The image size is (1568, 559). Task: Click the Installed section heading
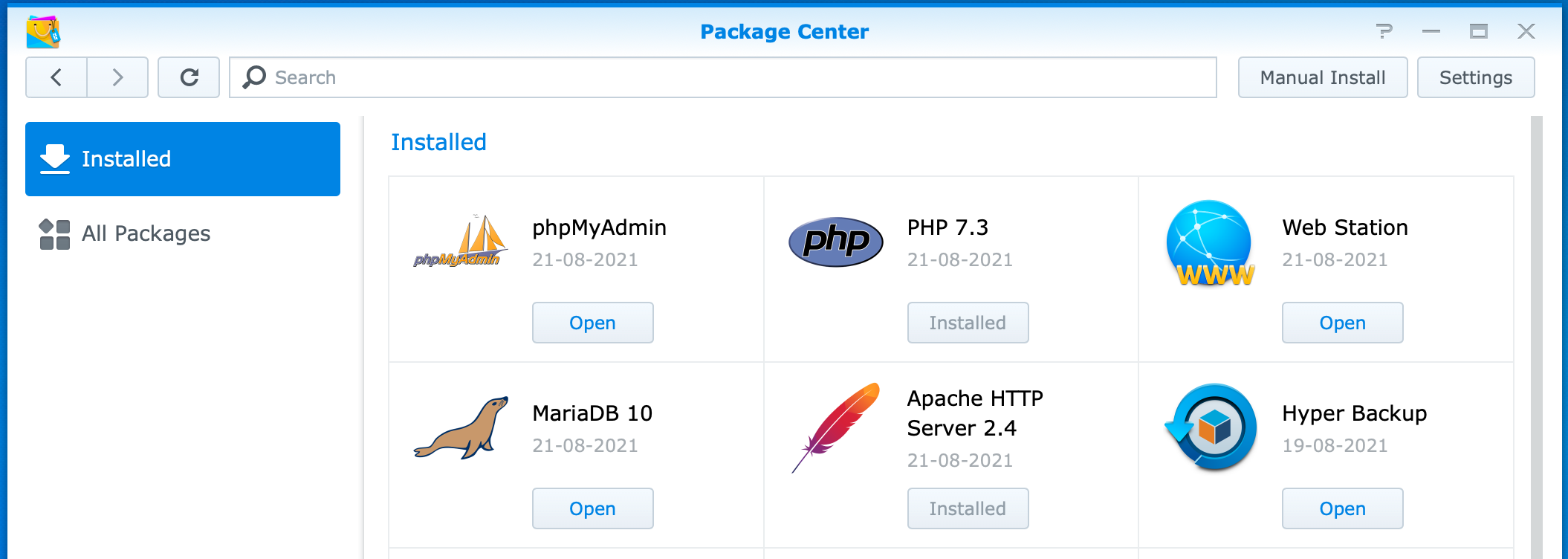[438, 142]
